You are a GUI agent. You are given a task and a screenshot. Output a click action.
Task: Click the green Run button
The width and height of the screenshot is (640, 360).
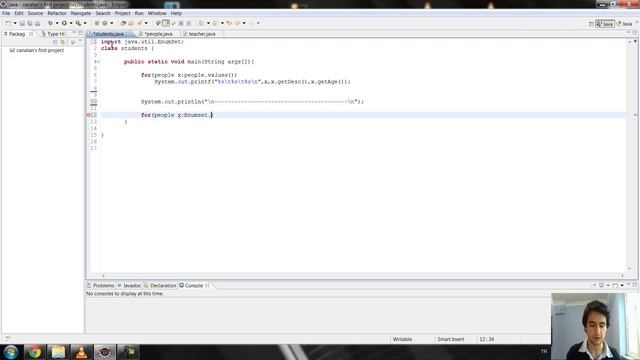point(64,23)
